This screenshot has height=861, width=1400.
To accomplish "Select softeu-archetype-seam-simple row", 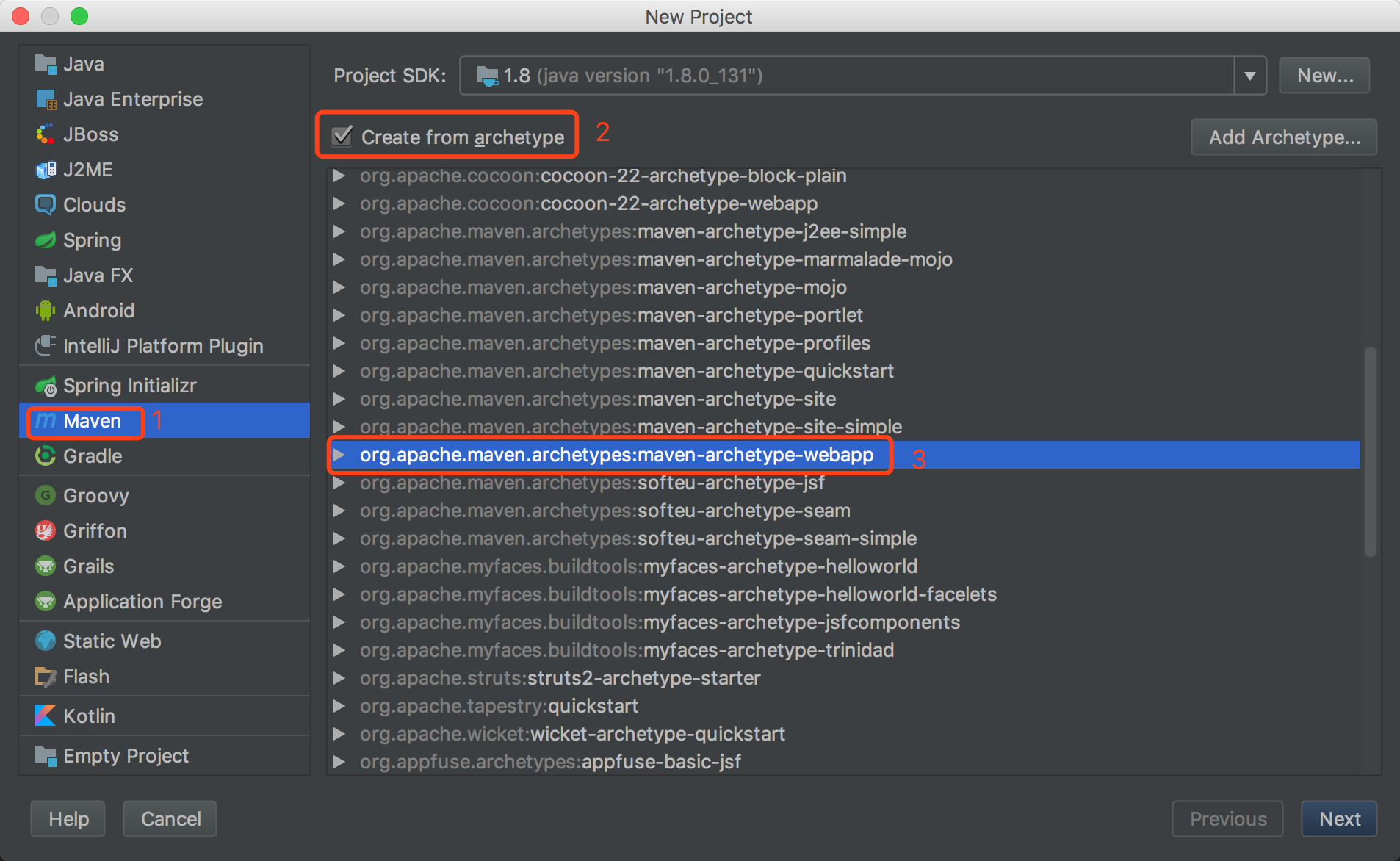I will [843, 538].
